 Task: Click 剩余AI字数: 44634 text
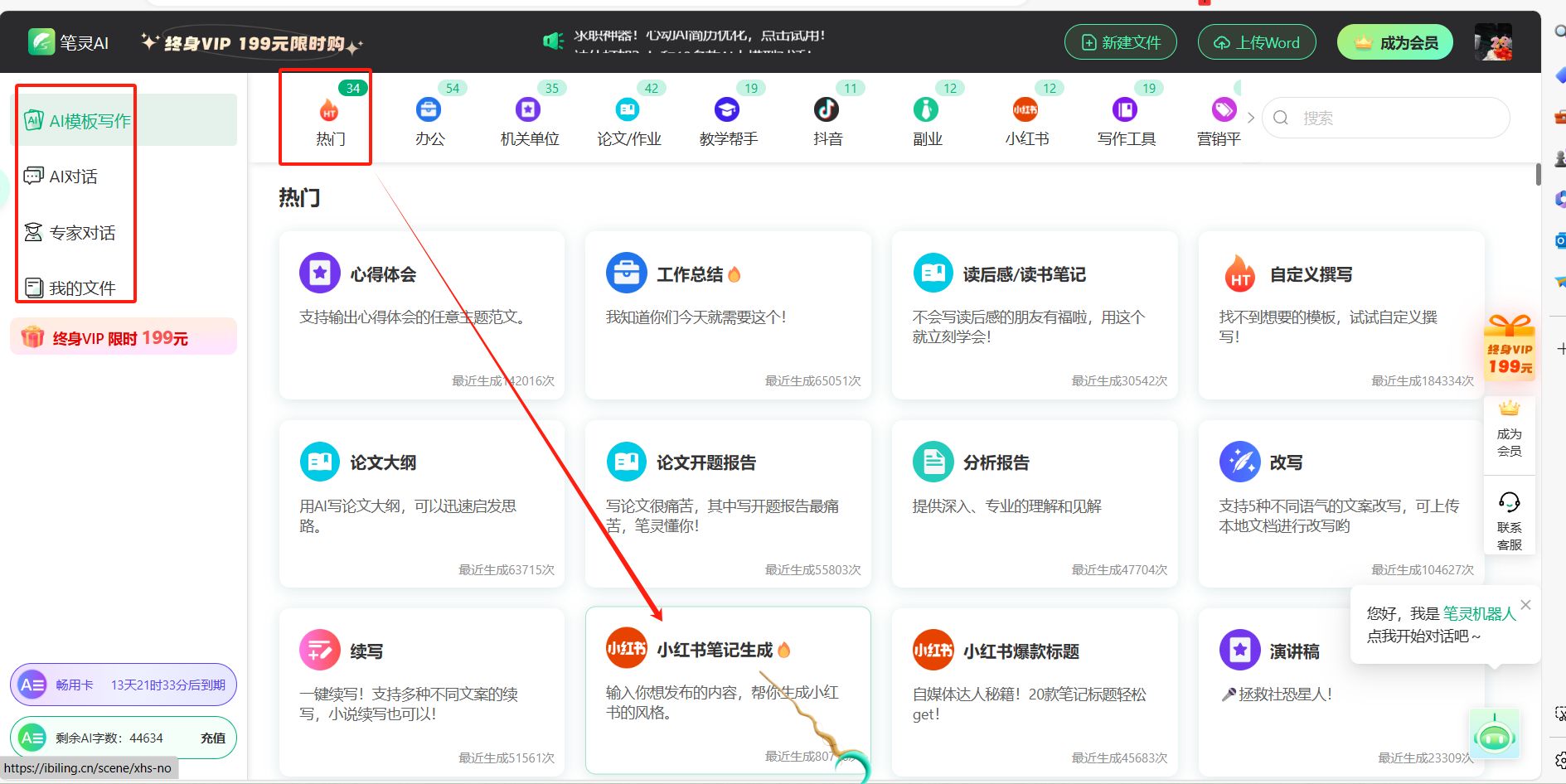(109, 738)
